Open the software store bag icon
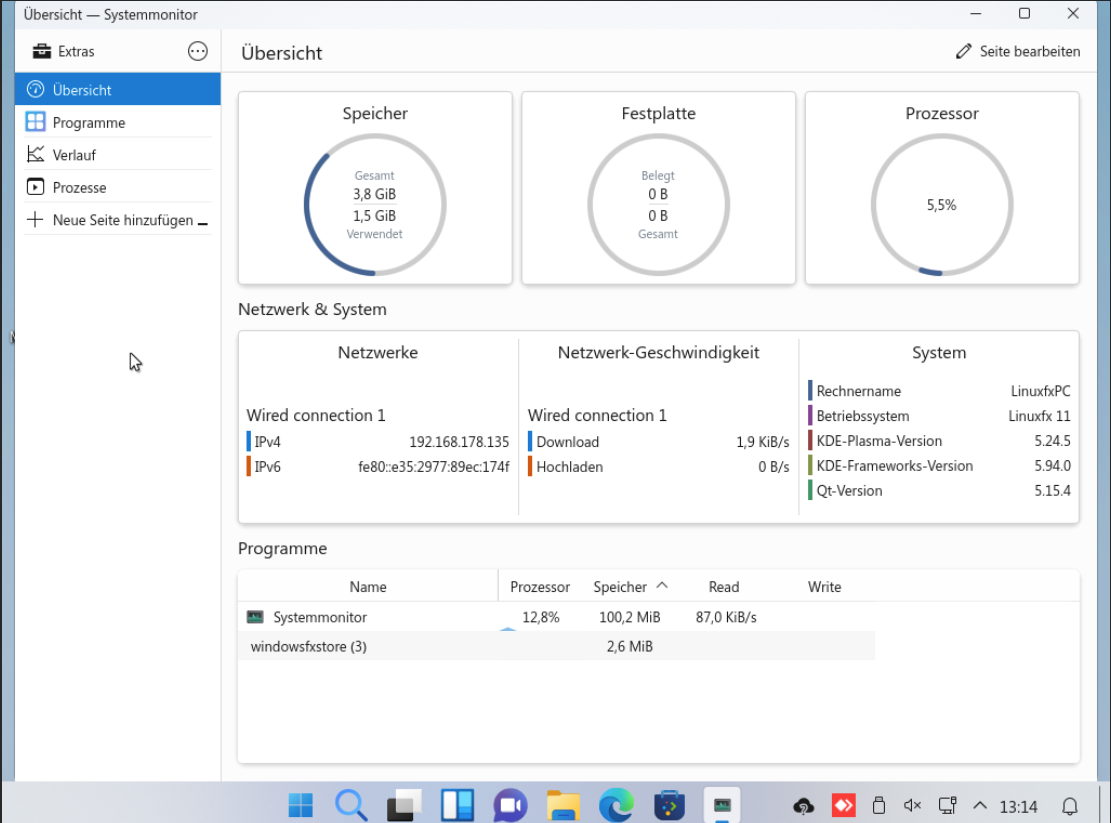 click(x=669, y=805)
